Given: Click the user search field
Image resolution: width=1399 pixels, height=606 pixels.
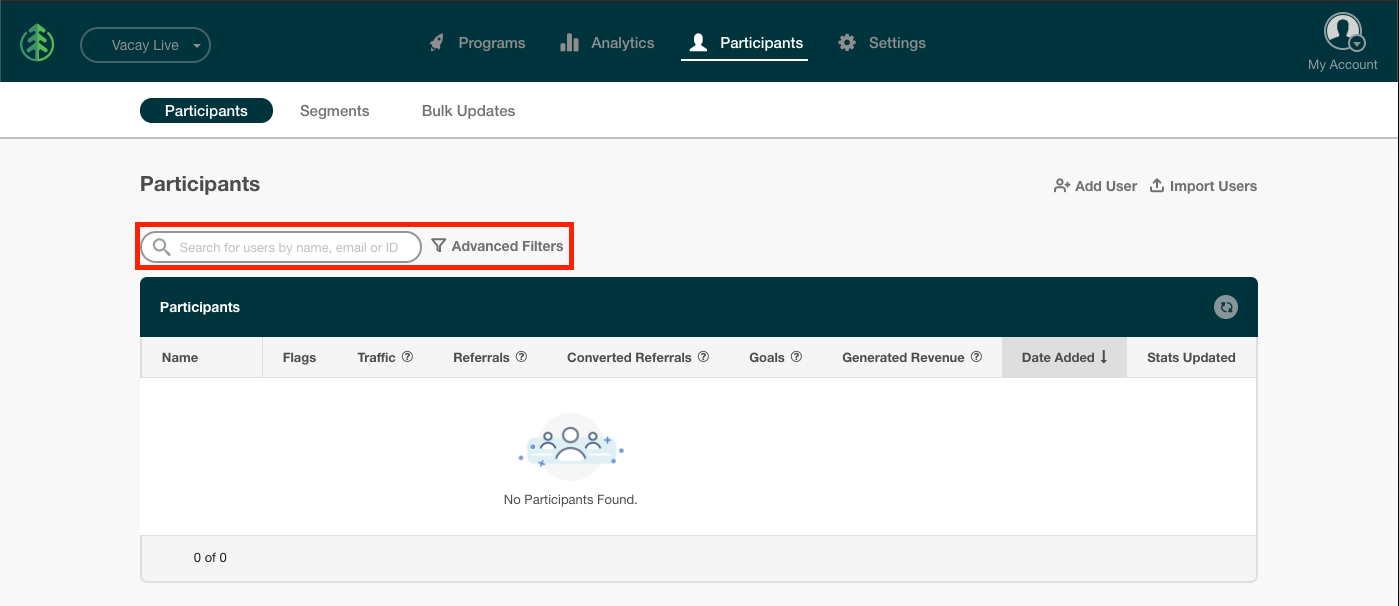Looking at the screenshot, I should pyautogui.click(x=281, y=247).
